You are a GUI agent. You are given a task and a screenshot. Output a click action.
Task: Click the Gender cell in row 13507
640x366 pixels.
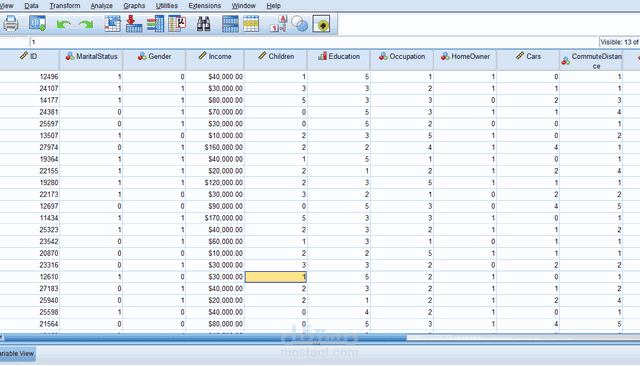[154, 135]
